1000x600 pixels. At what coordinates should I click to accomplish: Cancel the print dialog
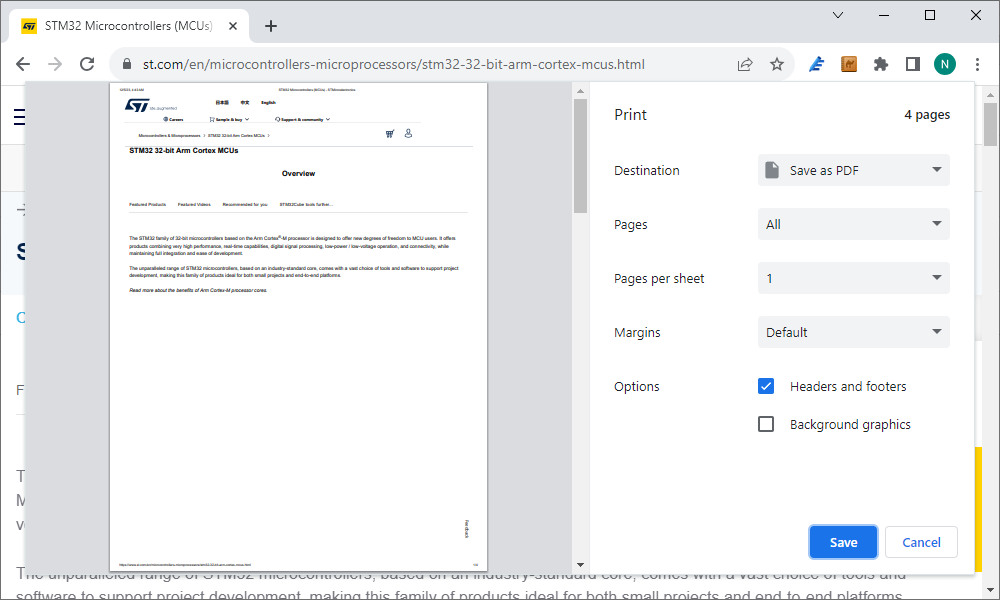[921, 541]
